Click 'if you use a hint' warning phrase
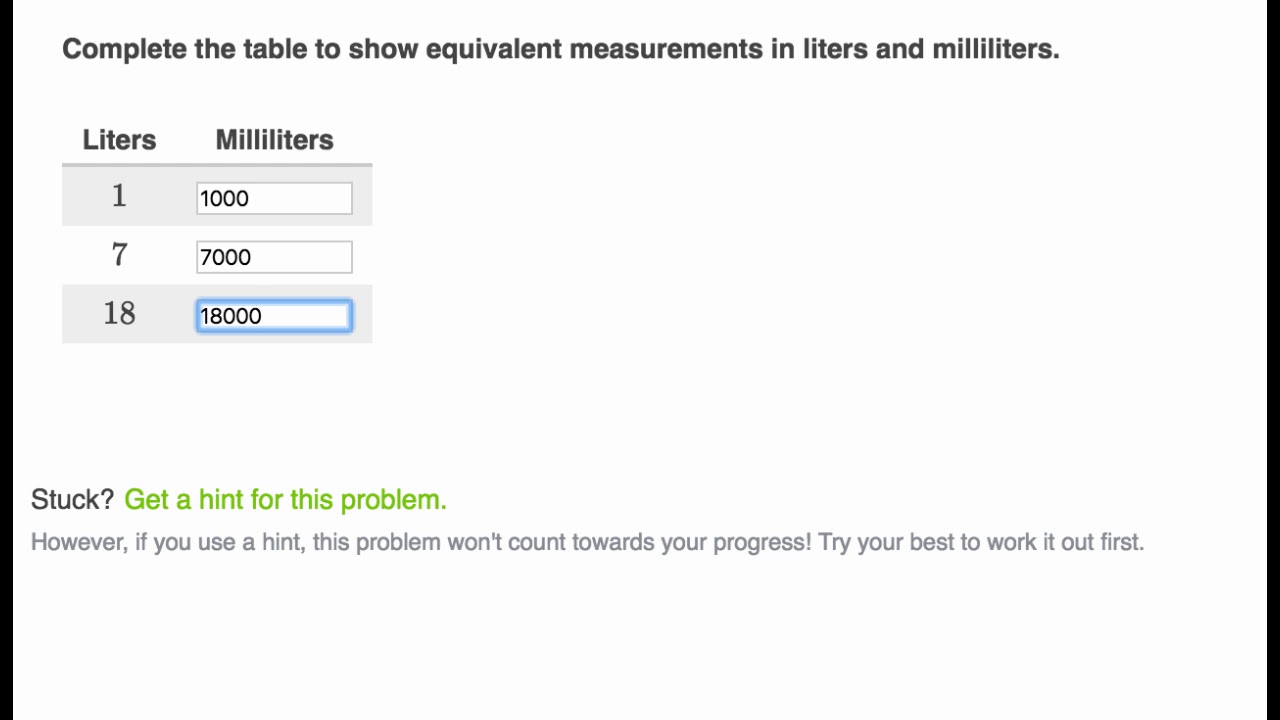This screenshot has width=1280, height=720. click(220, 542)
